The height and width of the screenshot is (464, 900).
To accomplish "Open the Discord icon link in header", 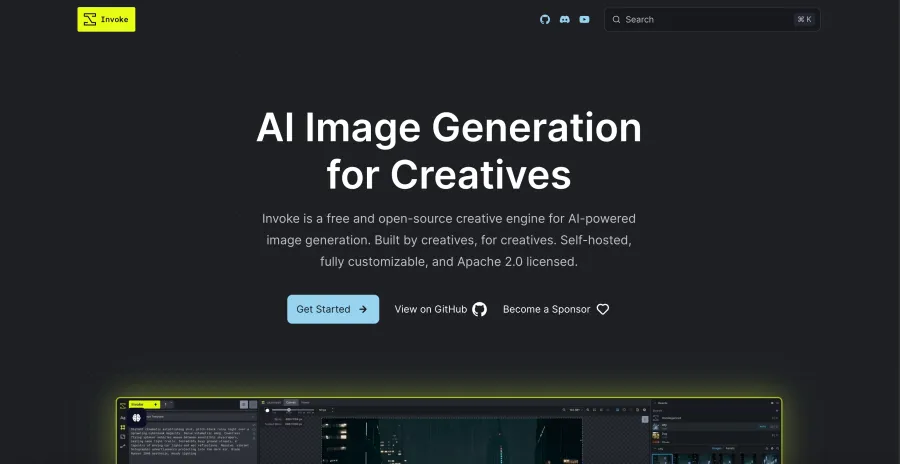I will click(x=565, y=20).
